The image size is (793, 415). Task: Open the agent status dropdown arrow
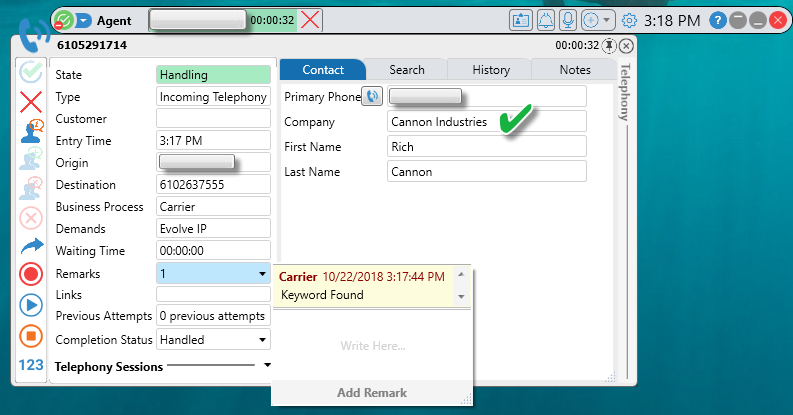coord(84,20)
